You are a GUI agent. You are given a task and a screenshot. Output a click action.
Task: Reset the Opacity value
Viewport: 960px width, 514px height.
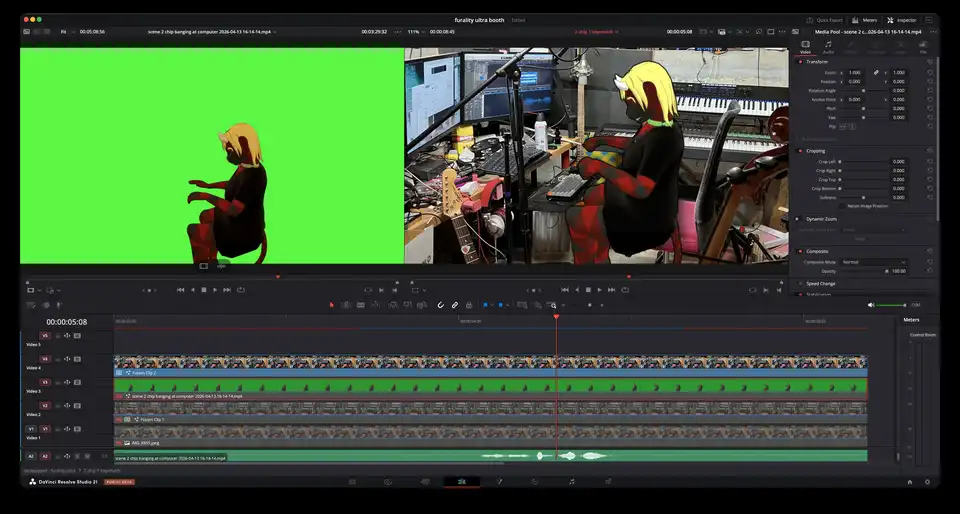pos(930,270)
